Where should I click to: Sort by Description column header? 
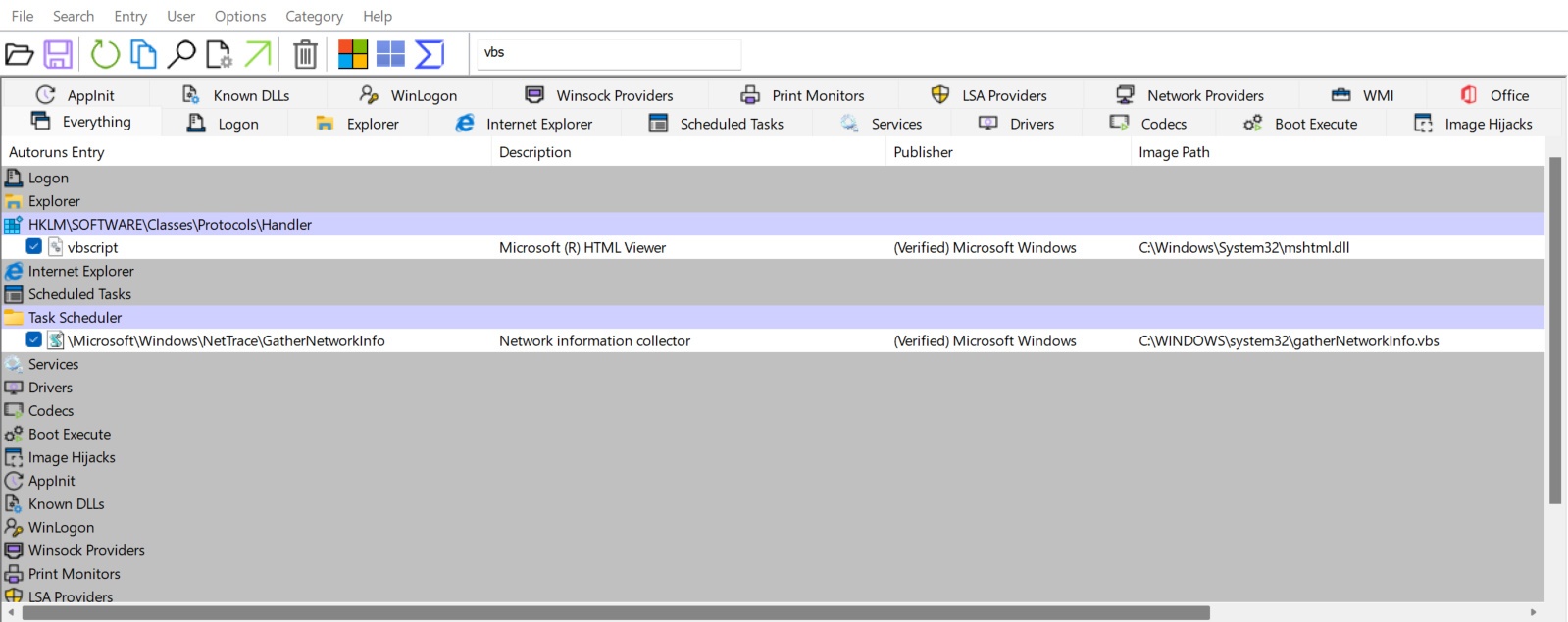coord(688,152)
